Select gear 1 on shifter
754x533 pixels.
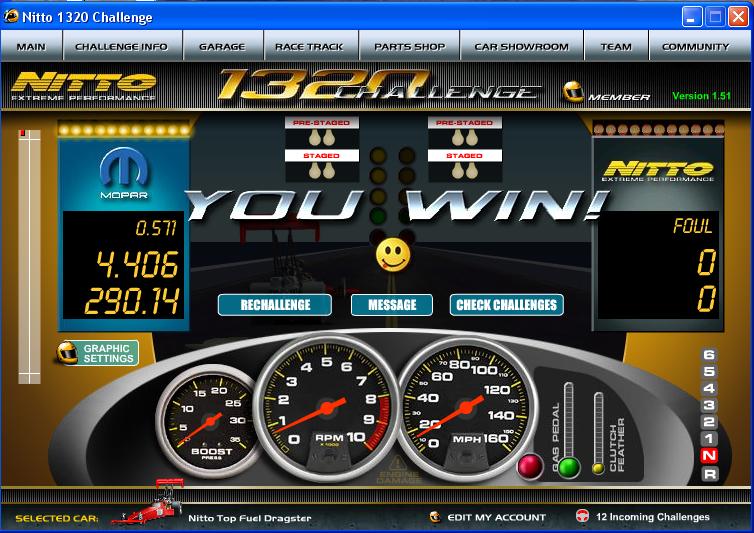709,439
